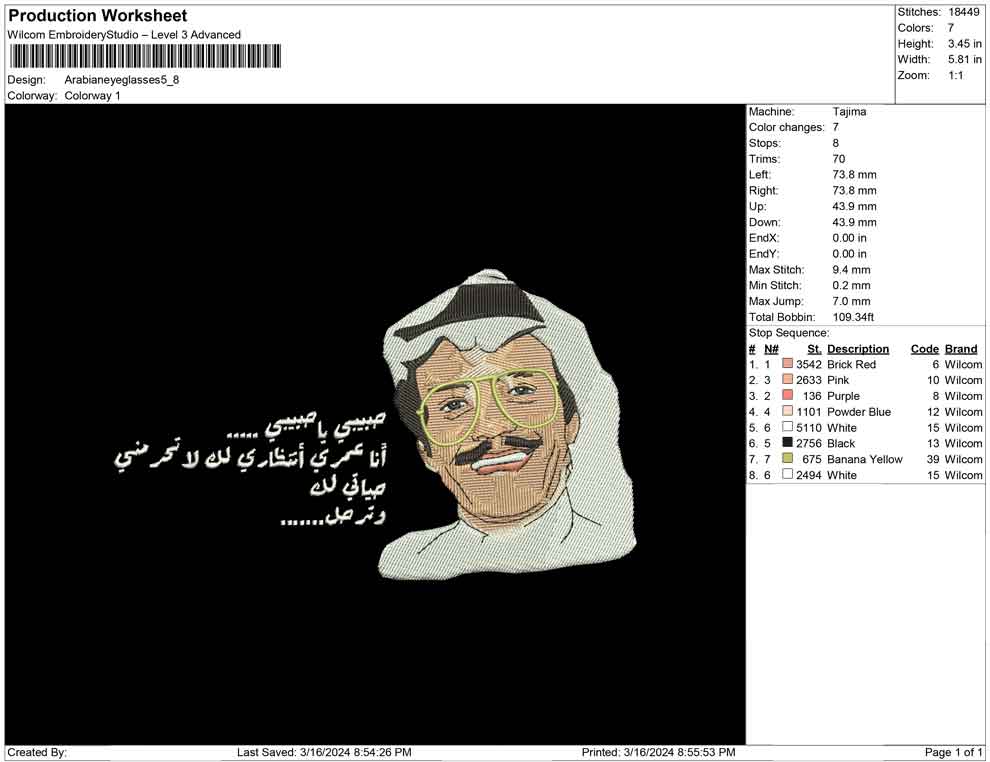990x762 pixels.
Task: Click the 'Description' column header
Action: coord(858,349)
